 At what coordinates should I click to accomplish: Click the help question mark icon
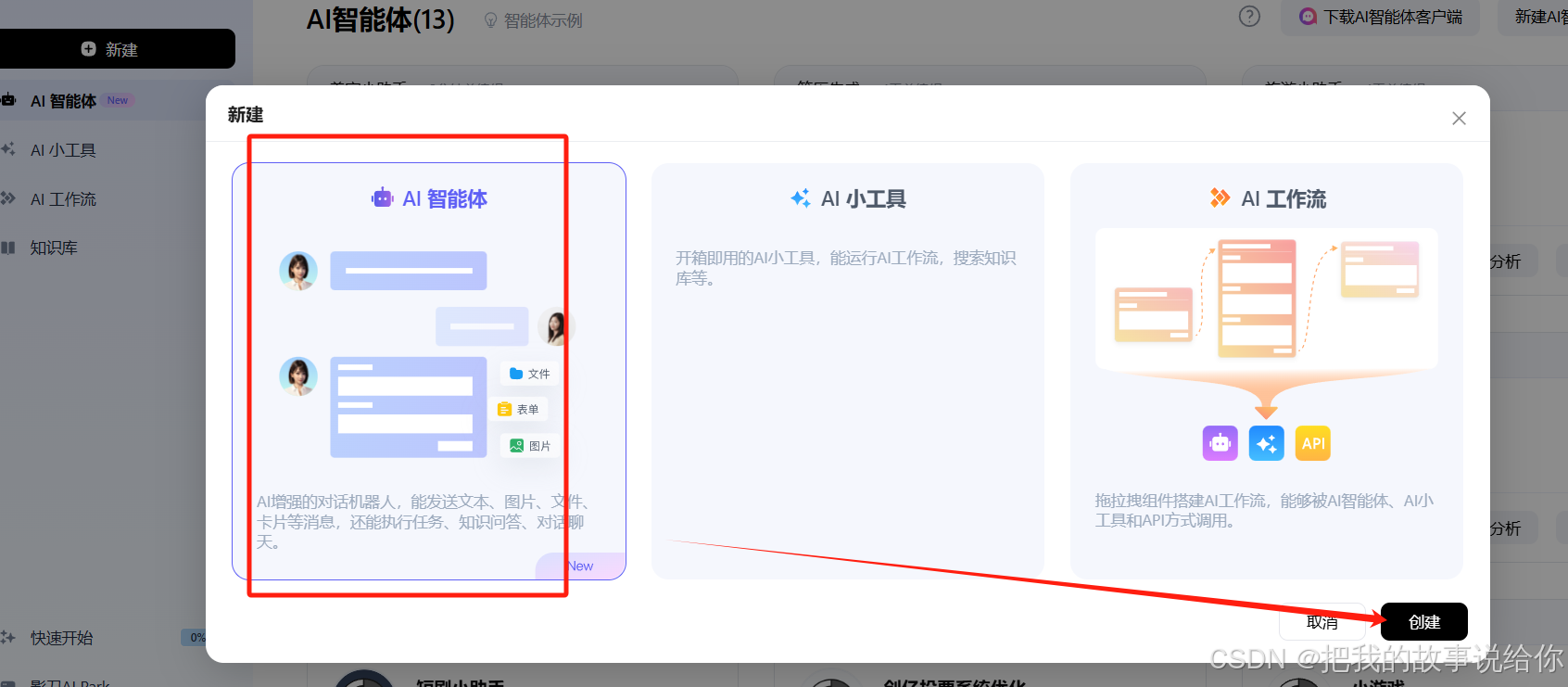tap(1249, 17)
